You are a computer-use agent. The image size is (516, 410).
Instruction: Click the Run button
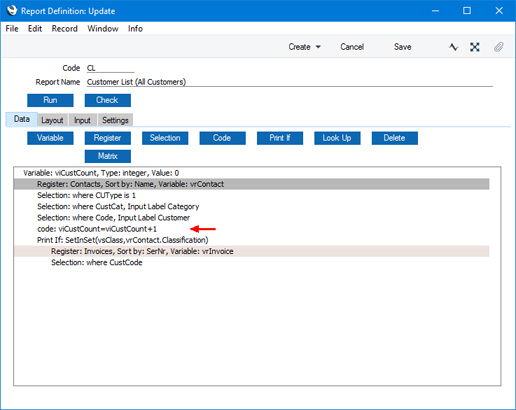(50, 100)
